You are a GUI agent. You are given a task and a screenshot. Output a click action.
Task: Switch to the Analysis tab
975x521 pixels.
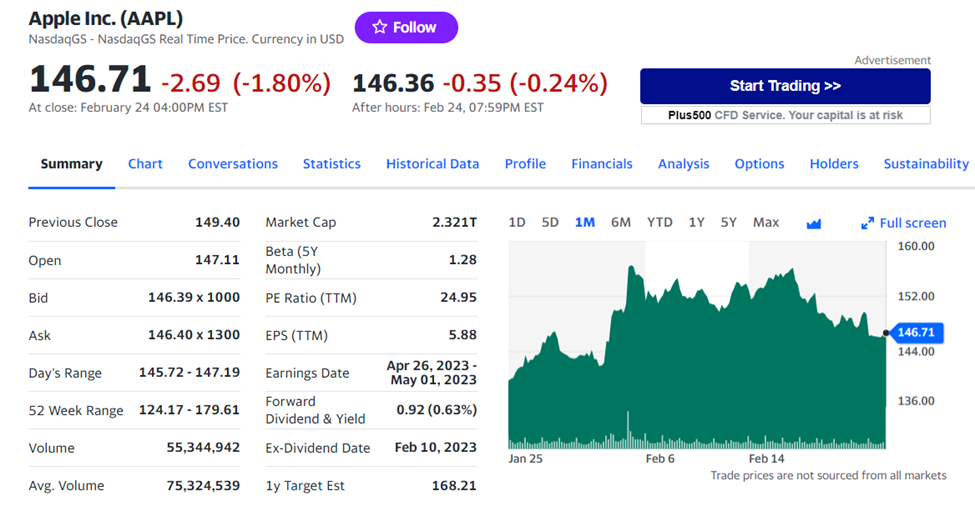(x=683, y=164)
